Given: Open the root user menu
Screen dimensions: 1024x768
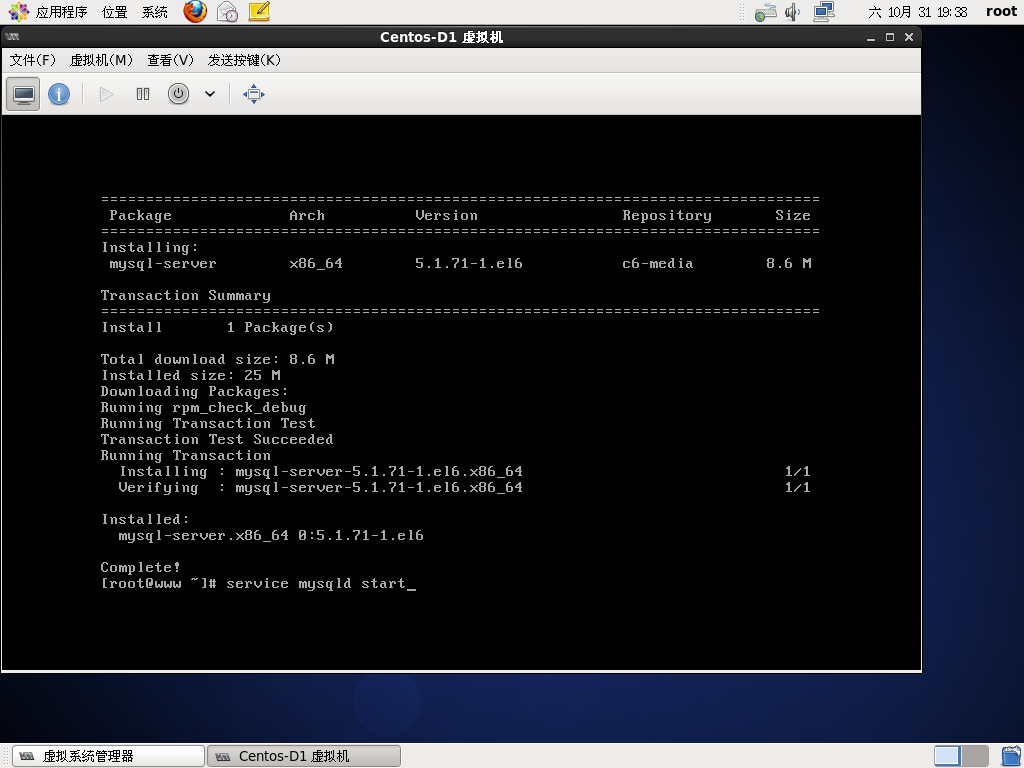Looking at the screenshot, I should click(1001, 12).
